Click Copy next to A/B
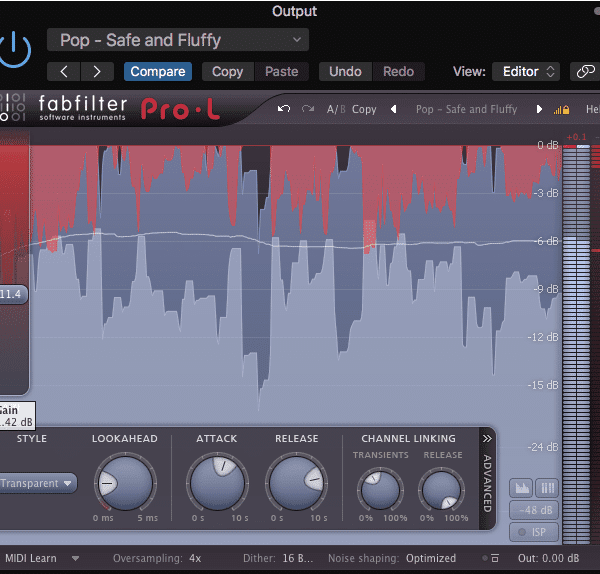The image size is (600, 574). tap(364, 109)
